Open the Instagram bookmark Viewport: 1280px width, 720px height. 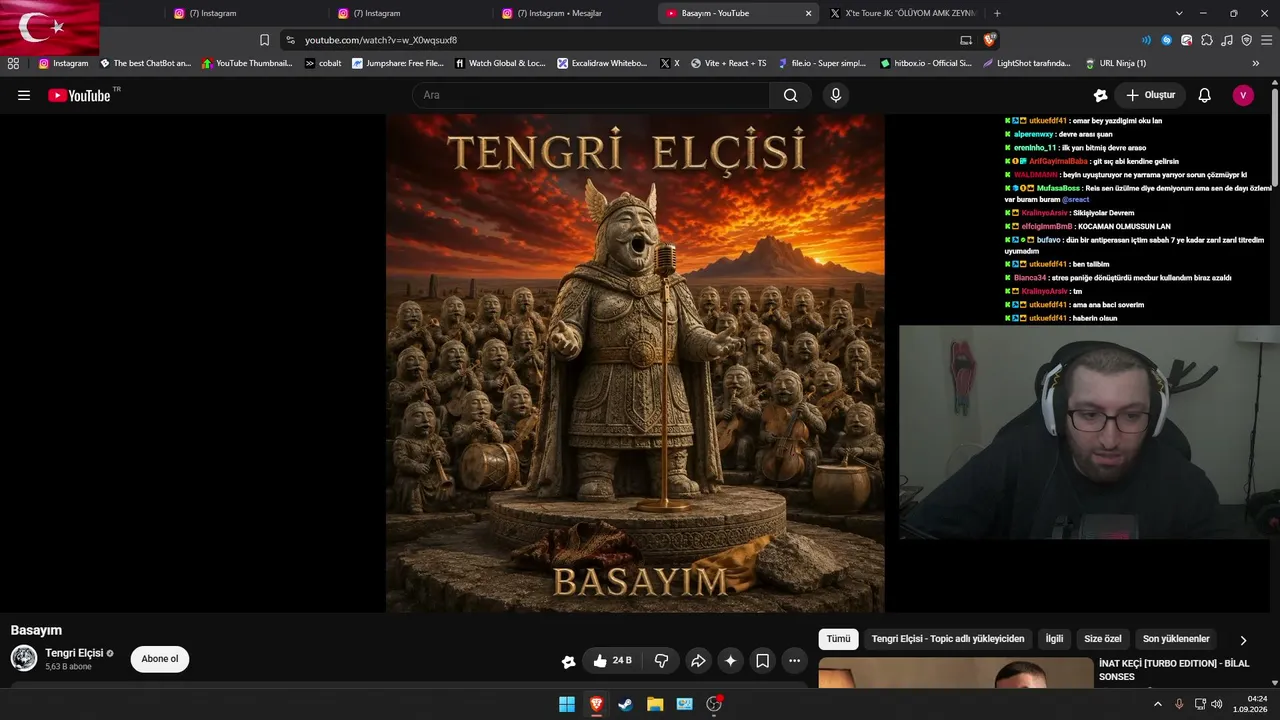click(x=63, y=63)
